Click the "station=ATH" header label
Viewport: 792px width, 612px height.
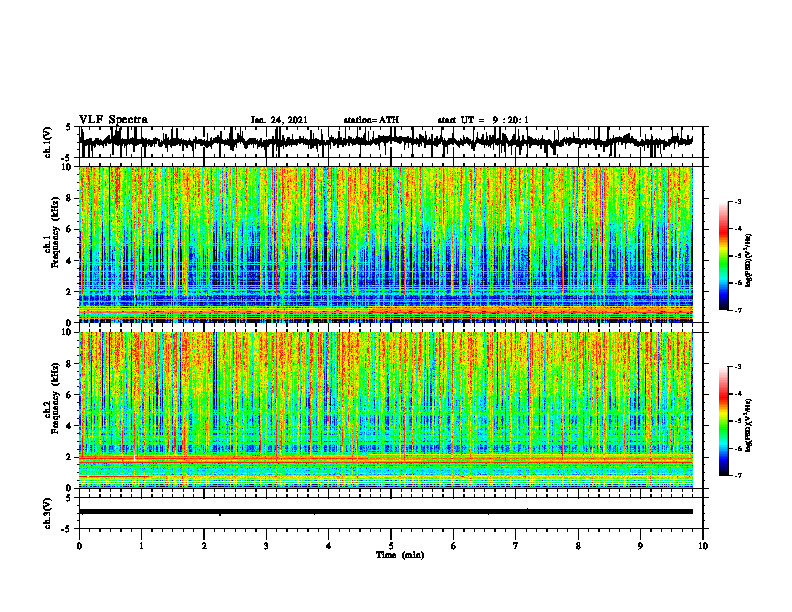[x=371, y=120]
